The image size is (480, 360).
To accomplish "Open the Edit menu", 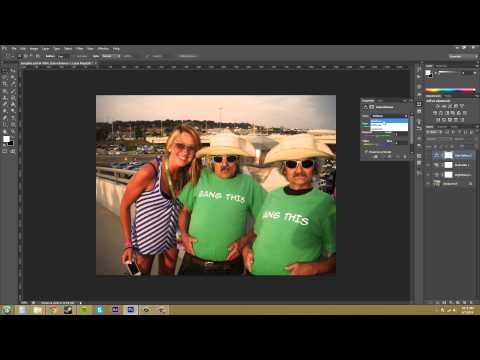I will [23, 49].
